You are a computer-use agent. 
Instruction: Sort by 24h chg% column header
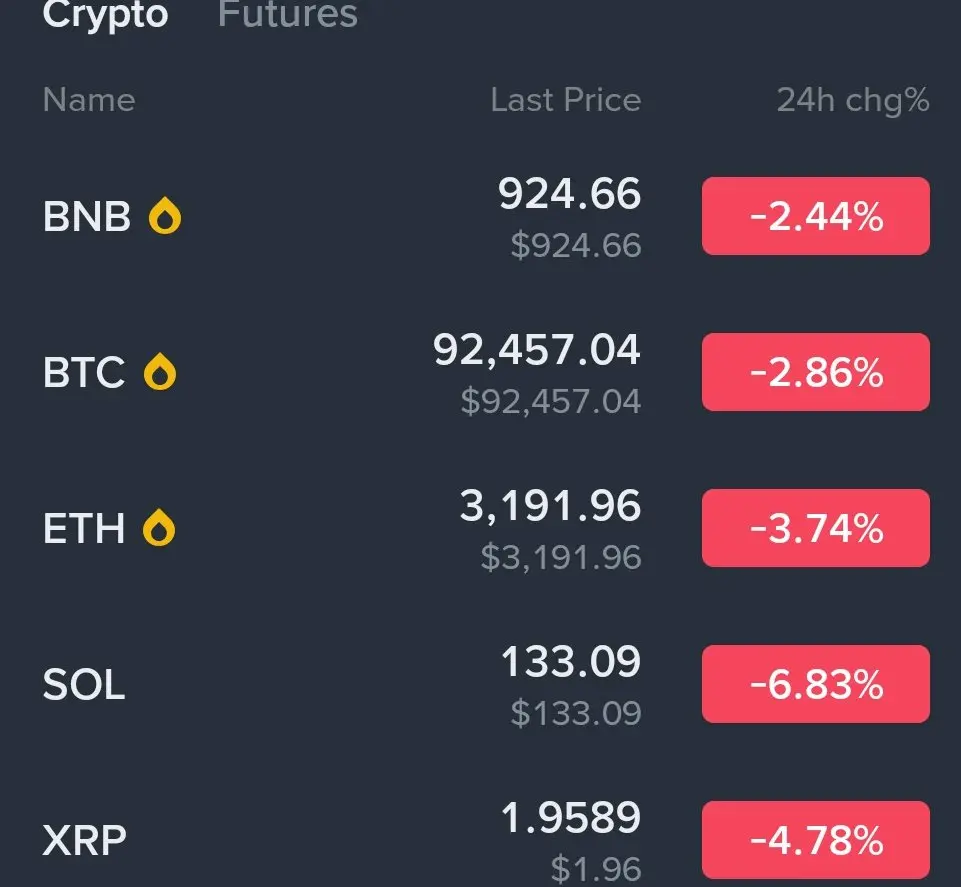coord(853,100)
